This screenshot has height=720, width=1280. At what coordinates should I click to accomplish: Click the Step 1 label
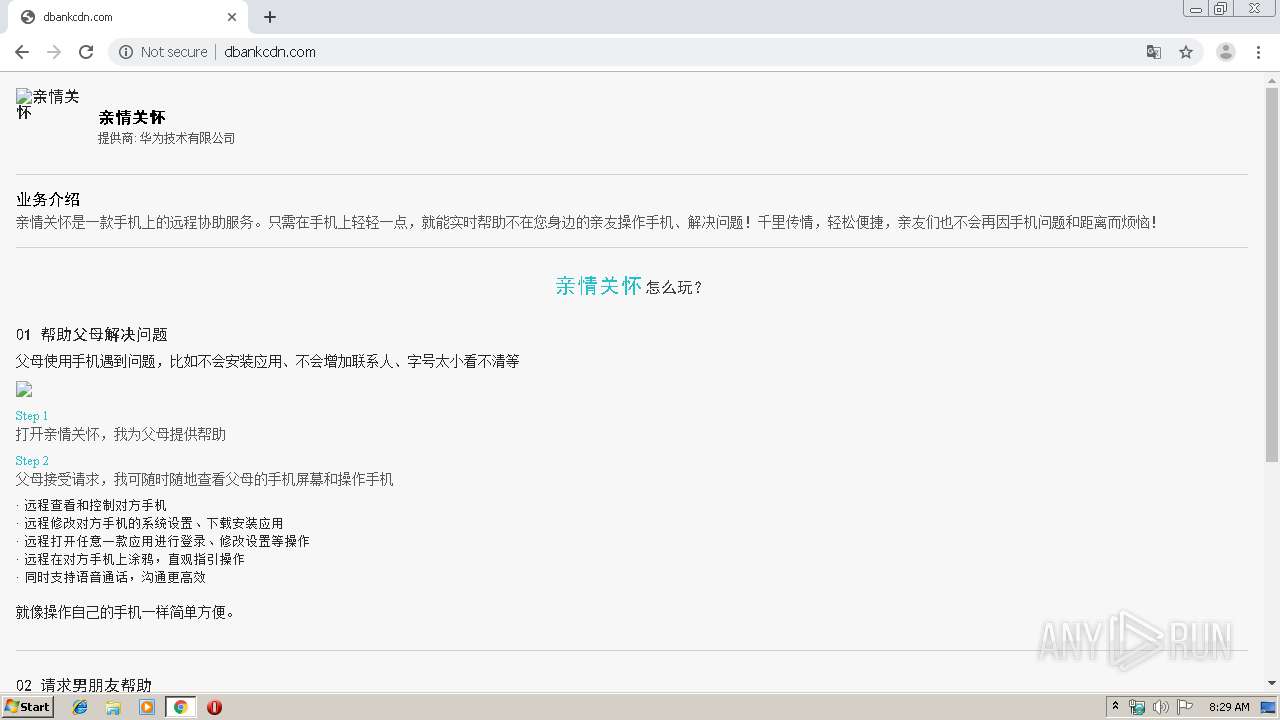click(x=32, y=415)
